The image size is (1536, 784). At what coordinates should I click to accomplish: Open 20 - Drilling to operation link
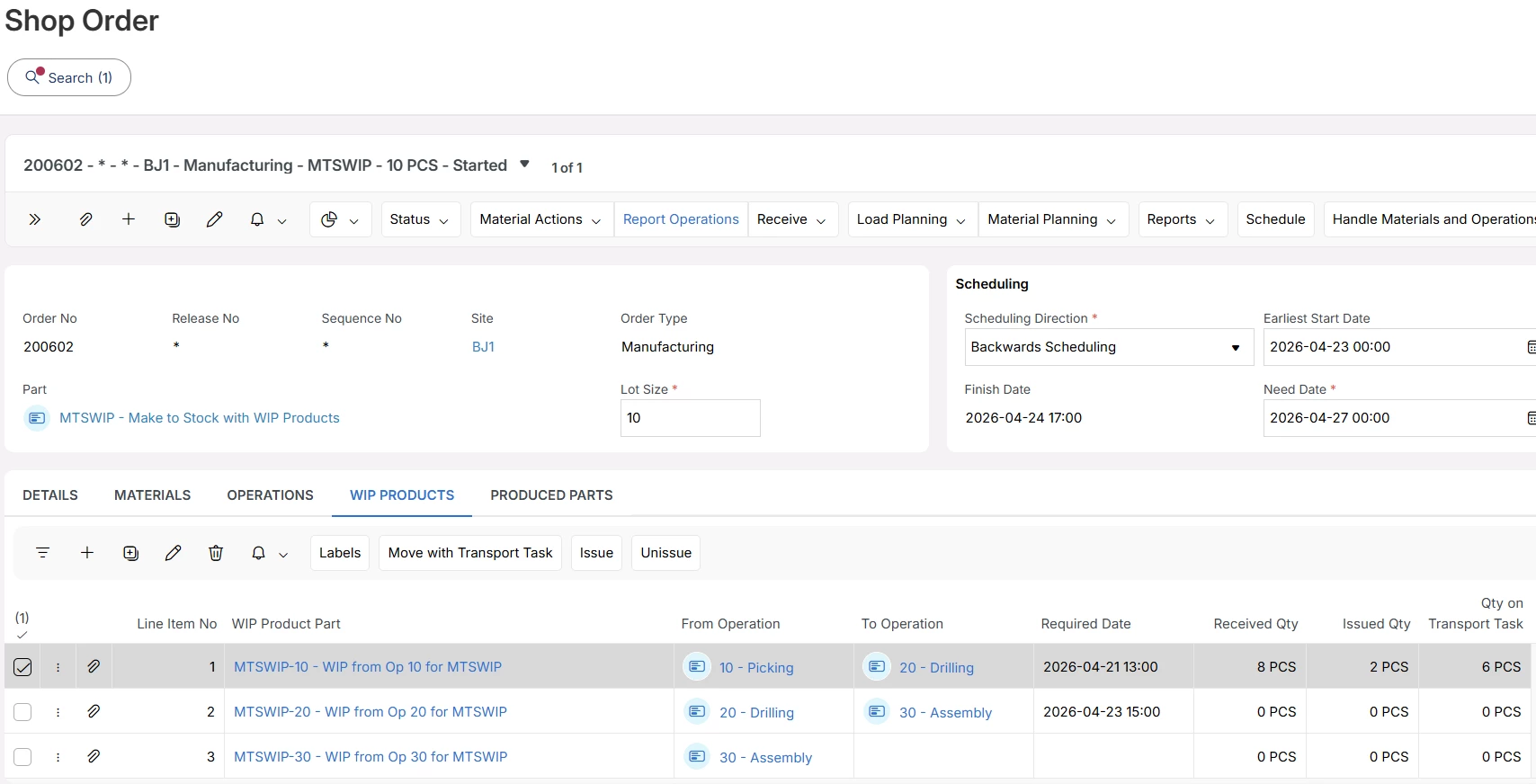[936, 668]
